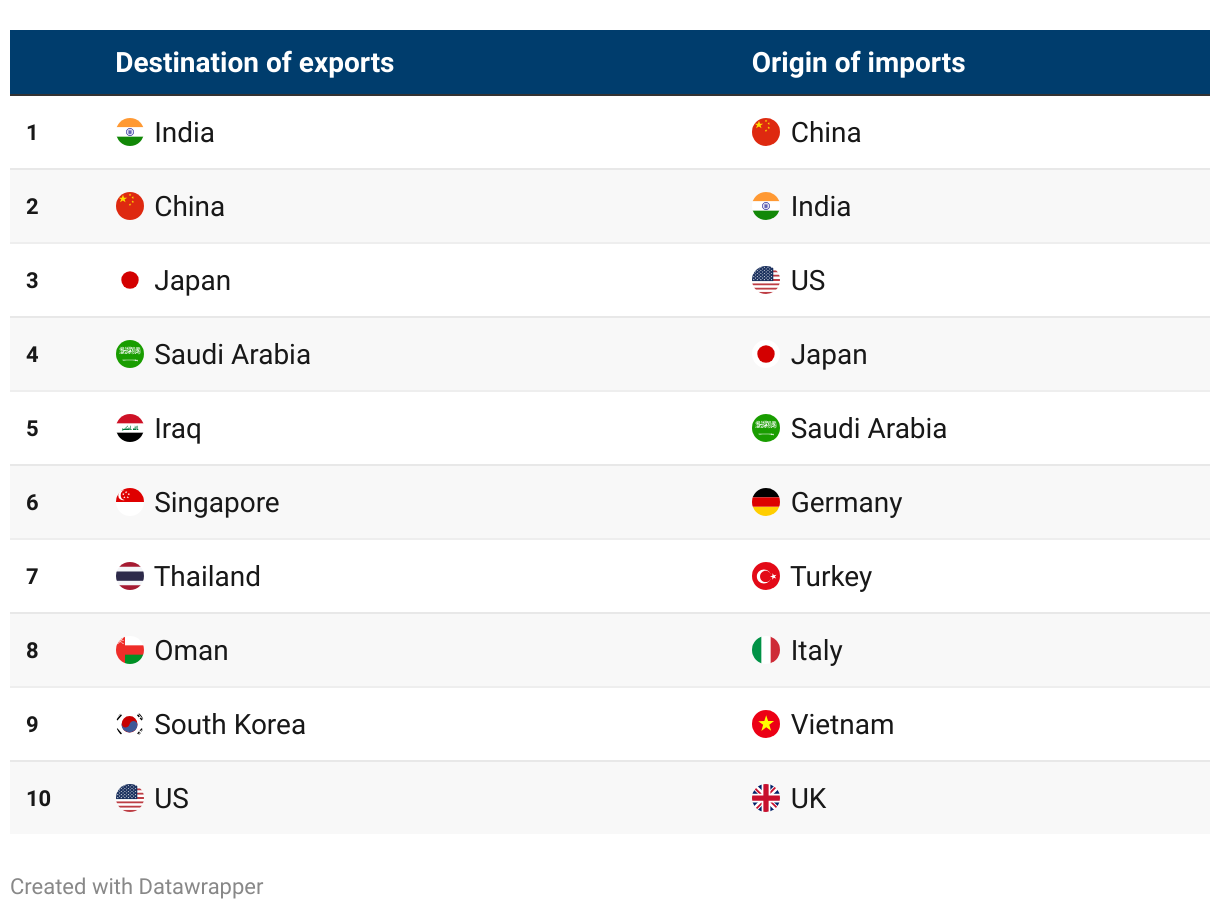The width and height of the screenshot is (1220, 910).
Task: Click the India flag in exports column
Action: (130, 132)
